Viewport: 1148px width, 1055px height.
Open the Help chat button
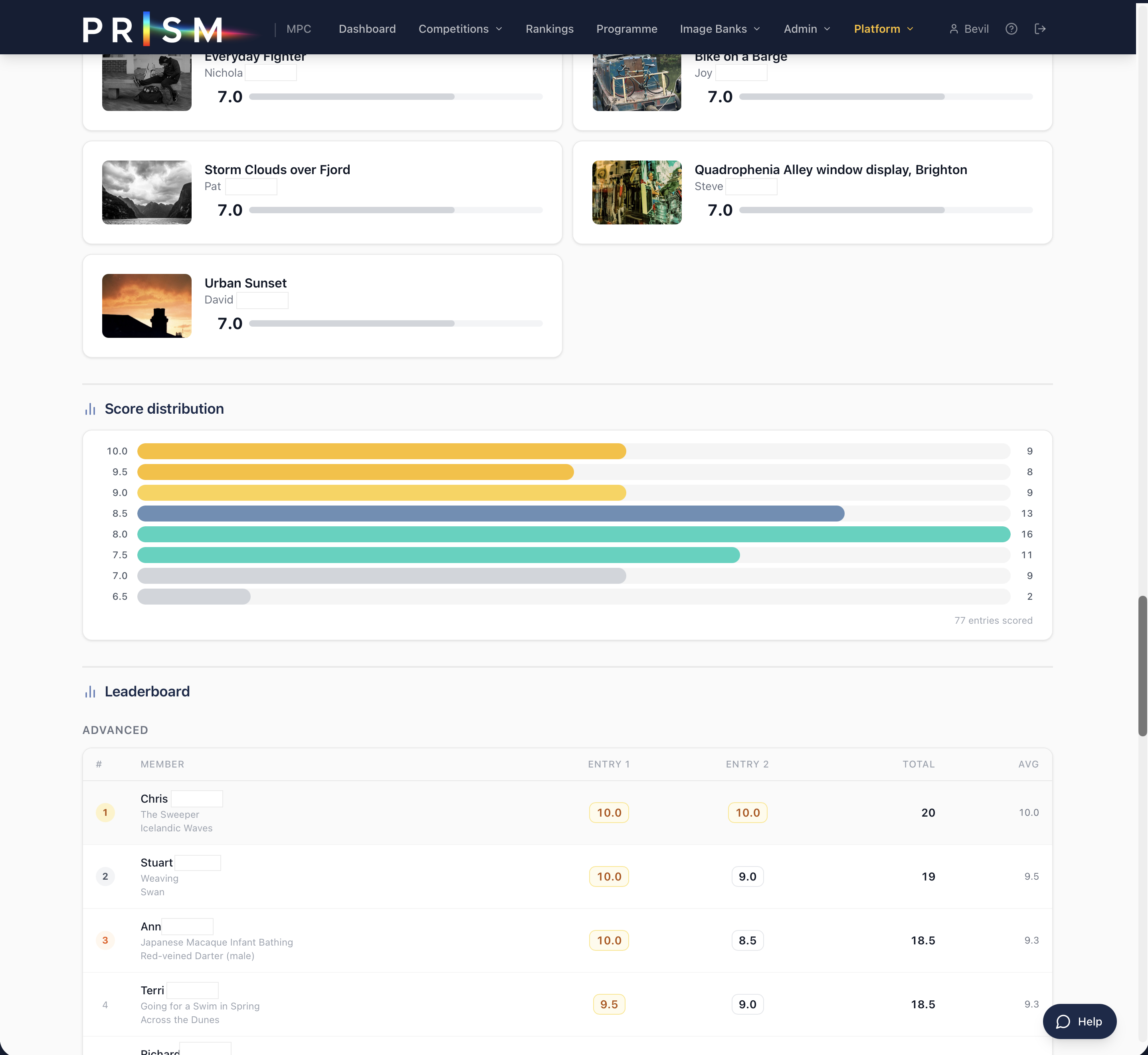pos(1079,1021)
